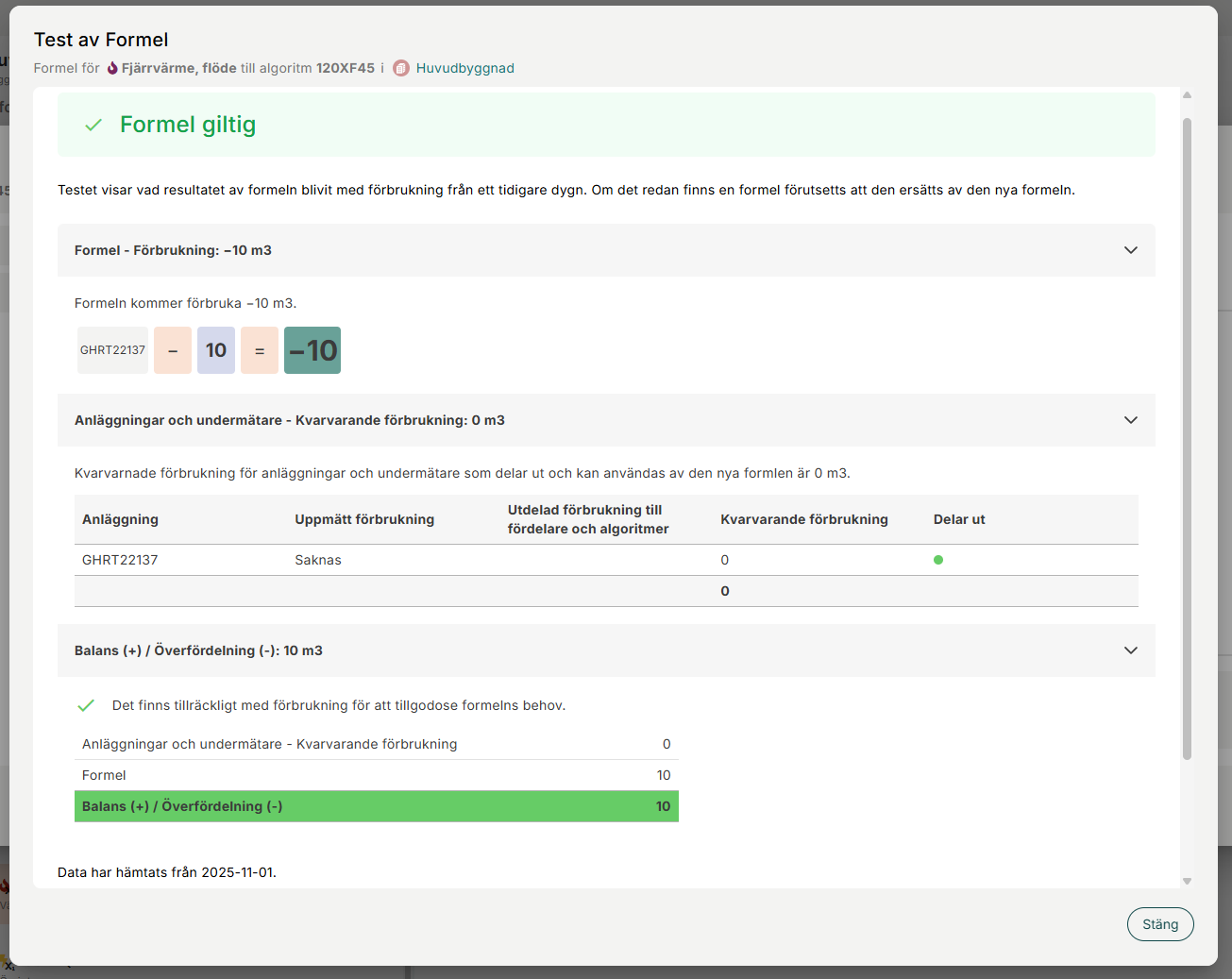Open the Huvudbyggnad link
This screenshot has height=979, width=1232.
(x=464, y=68)
